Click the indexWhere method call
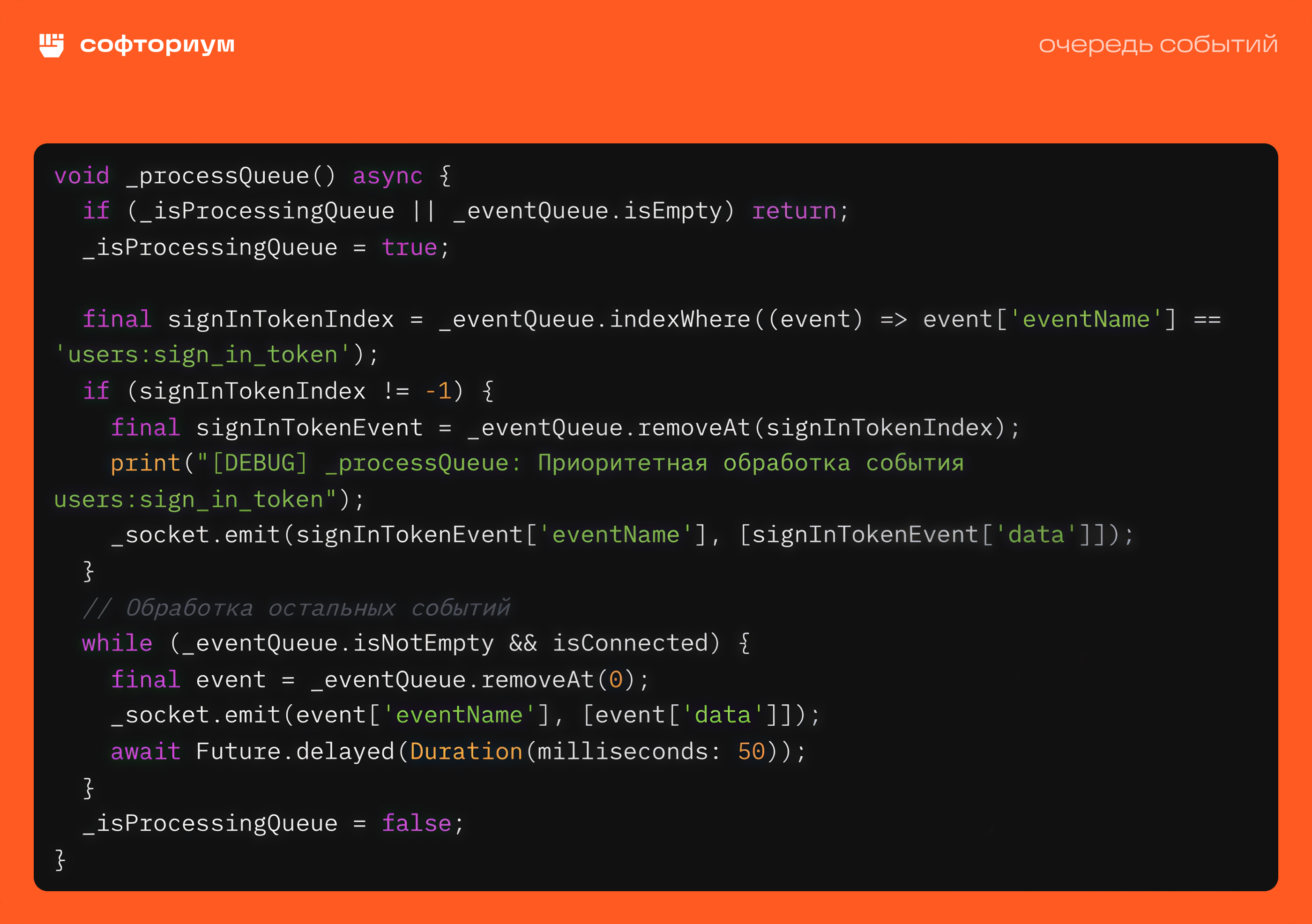The width and height of the screenshot is (1312, 924). [x=679, y=320]
